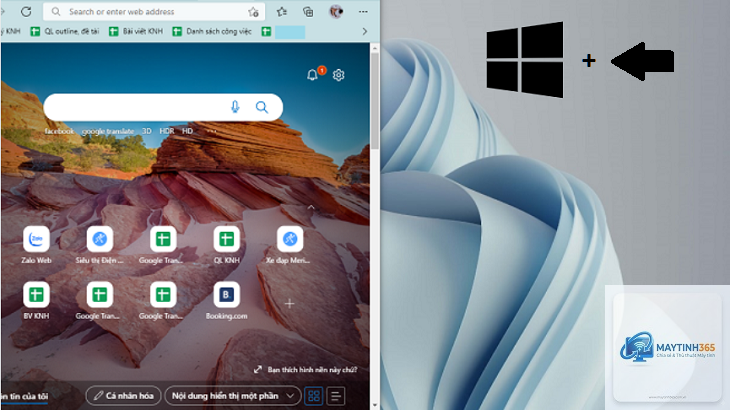Viewport: 730px width, 410px height.
Task: Click the scrollbar up arrow in Edge
Action: [x=375, y=47]
